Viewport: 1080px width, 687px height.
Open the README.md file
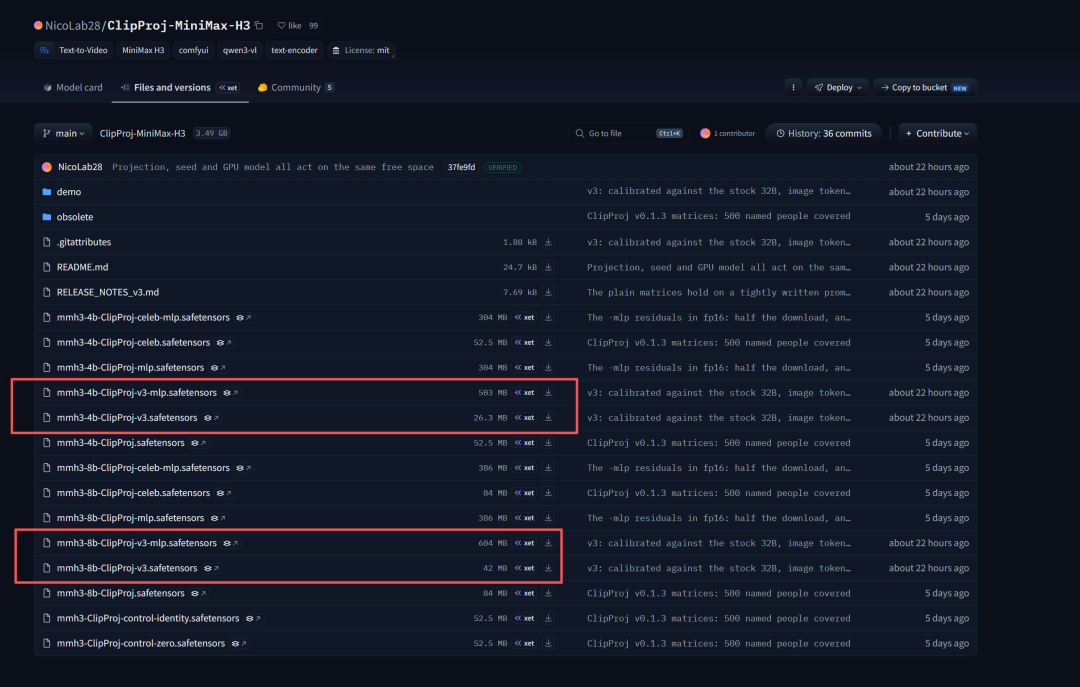click(83, 267)
